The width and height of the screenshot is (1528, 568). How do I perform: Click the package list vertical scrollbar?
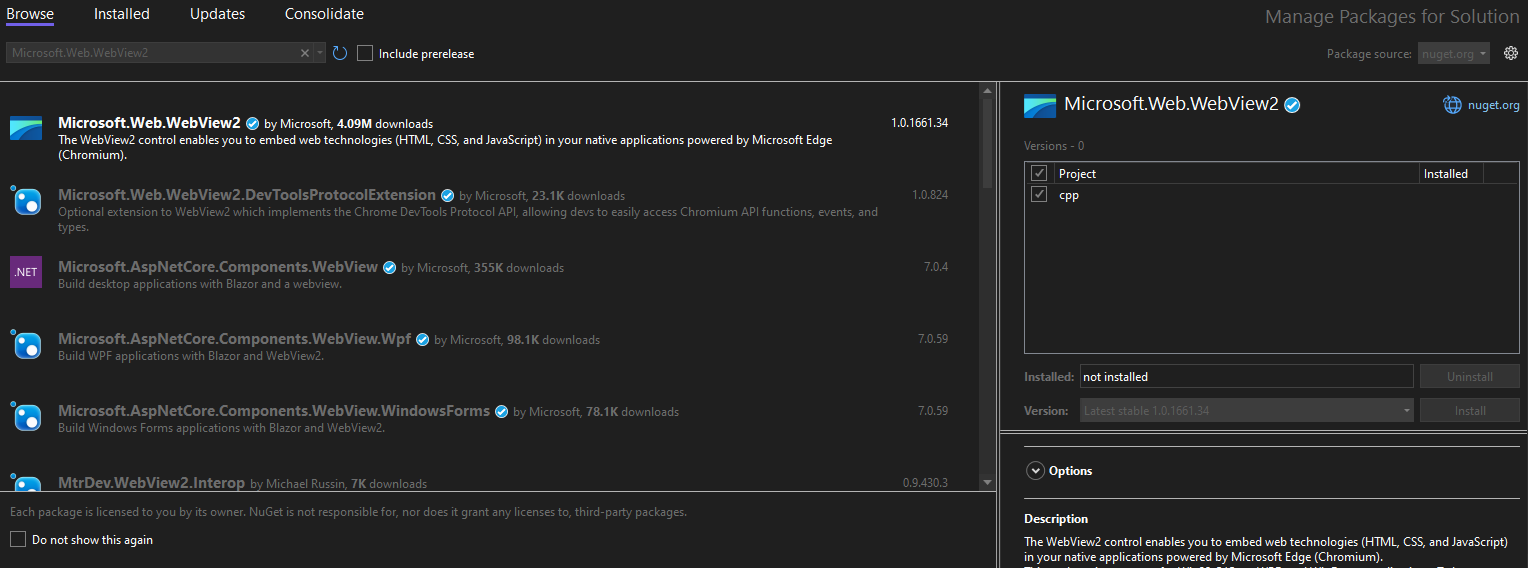988,150
